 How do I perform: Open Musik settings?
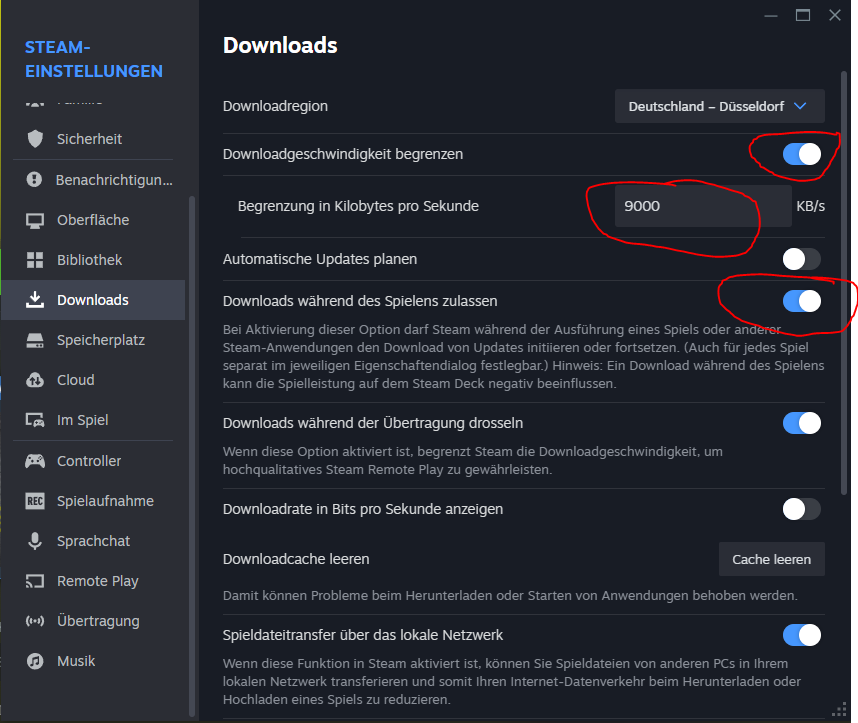pyautogui.click(x=93, y=661)
